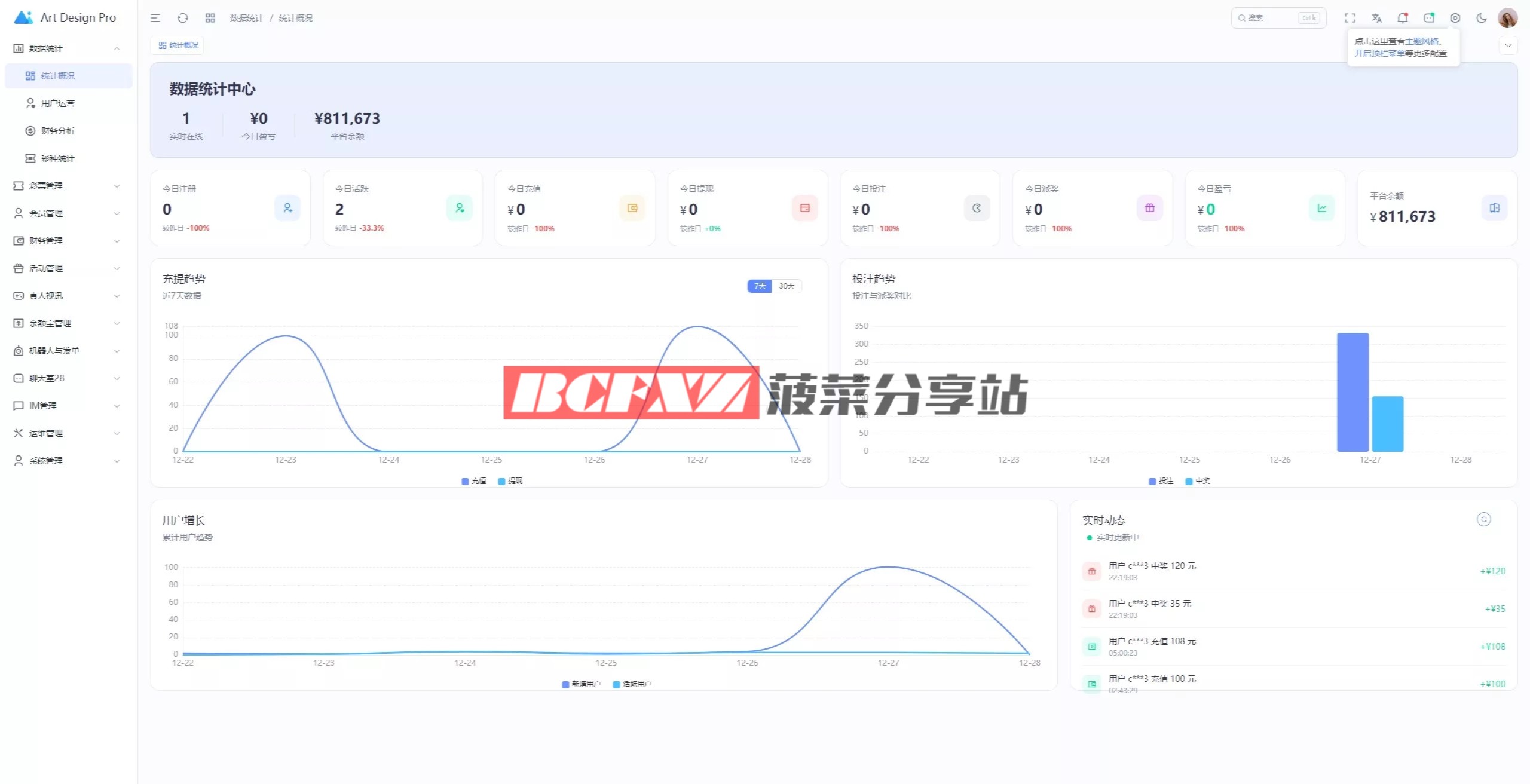Expand the 财务管理 sidebar menu
The height and width of the screenshot is (784, 1530).
pyautogui.click(x=67, y=241)
